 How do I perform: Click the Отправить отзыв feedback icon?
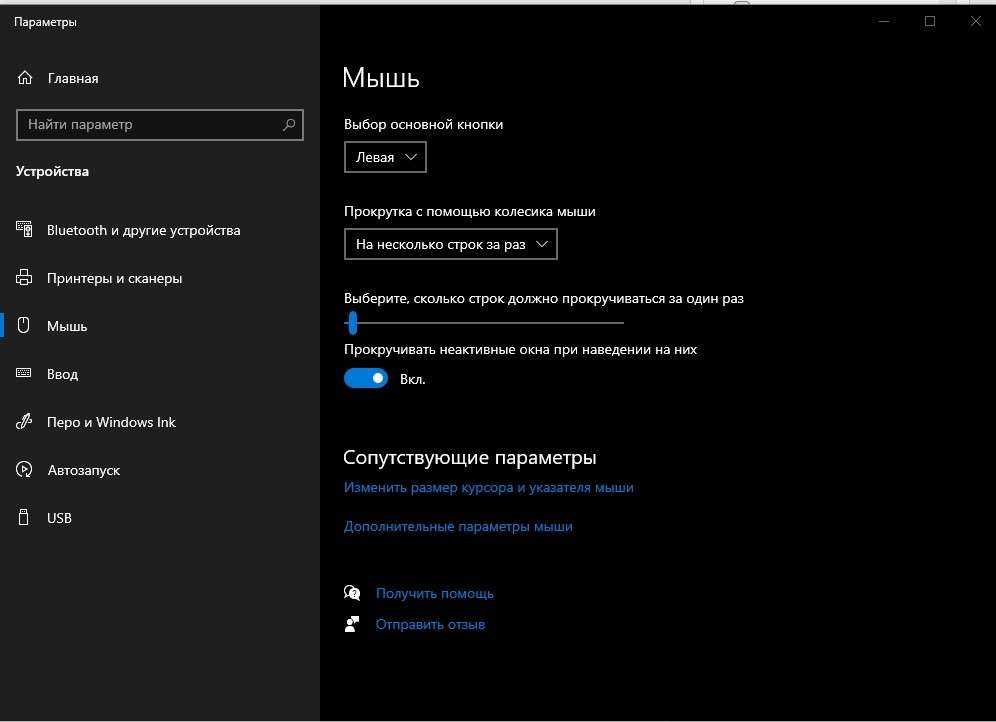pyautogui.click(x=352, y=624)
